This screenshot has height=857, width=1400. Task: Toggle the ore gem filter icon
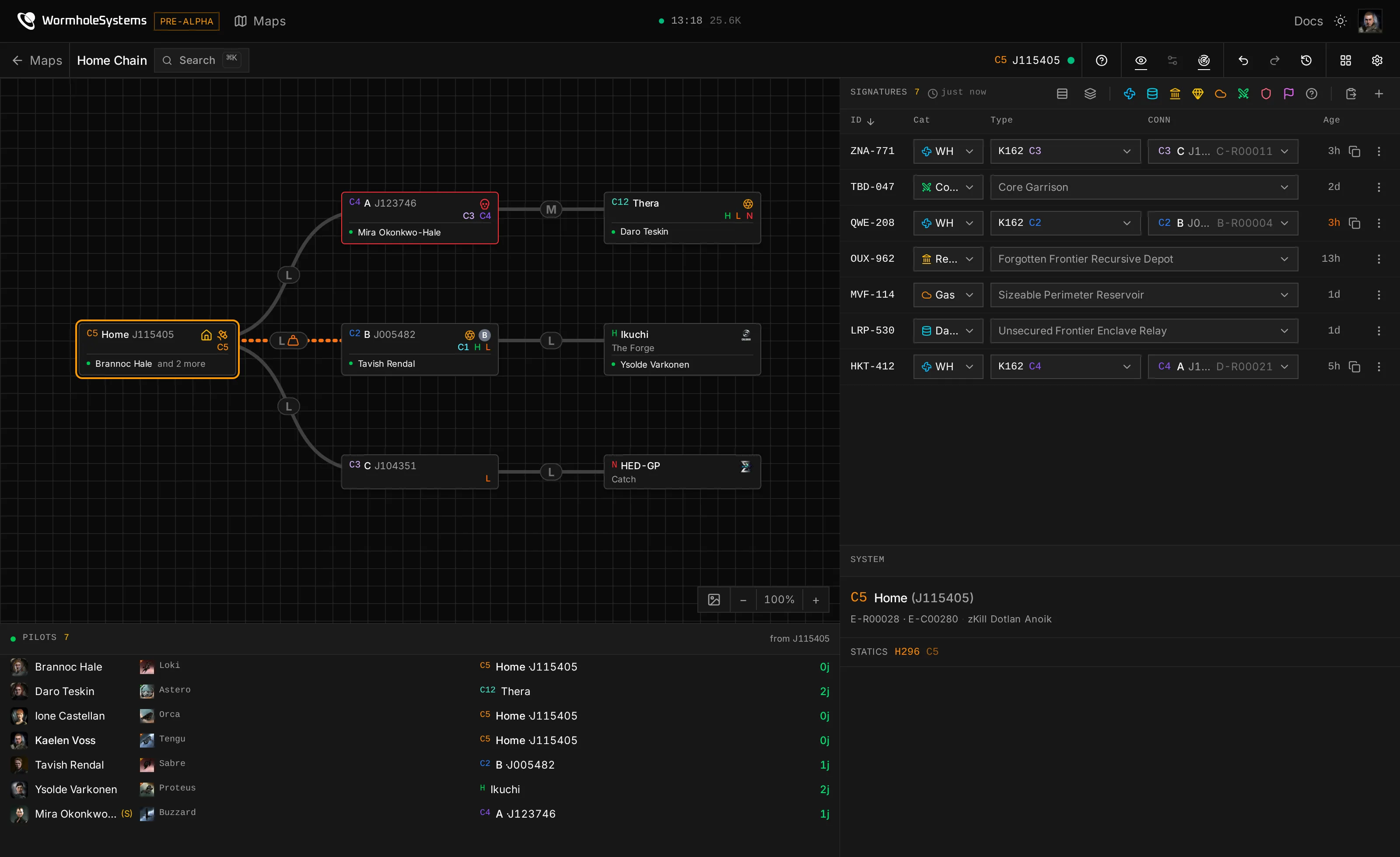click(x=1198, y=94)
